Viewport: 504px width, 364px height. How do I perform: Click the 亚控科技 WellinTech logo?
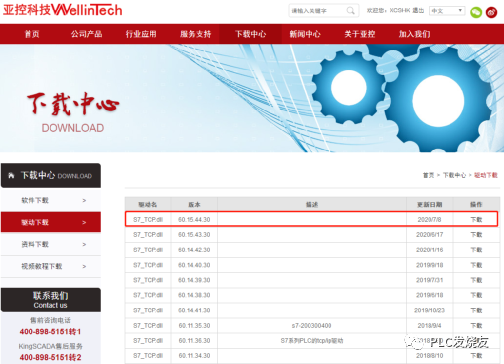tap(63, 10)
